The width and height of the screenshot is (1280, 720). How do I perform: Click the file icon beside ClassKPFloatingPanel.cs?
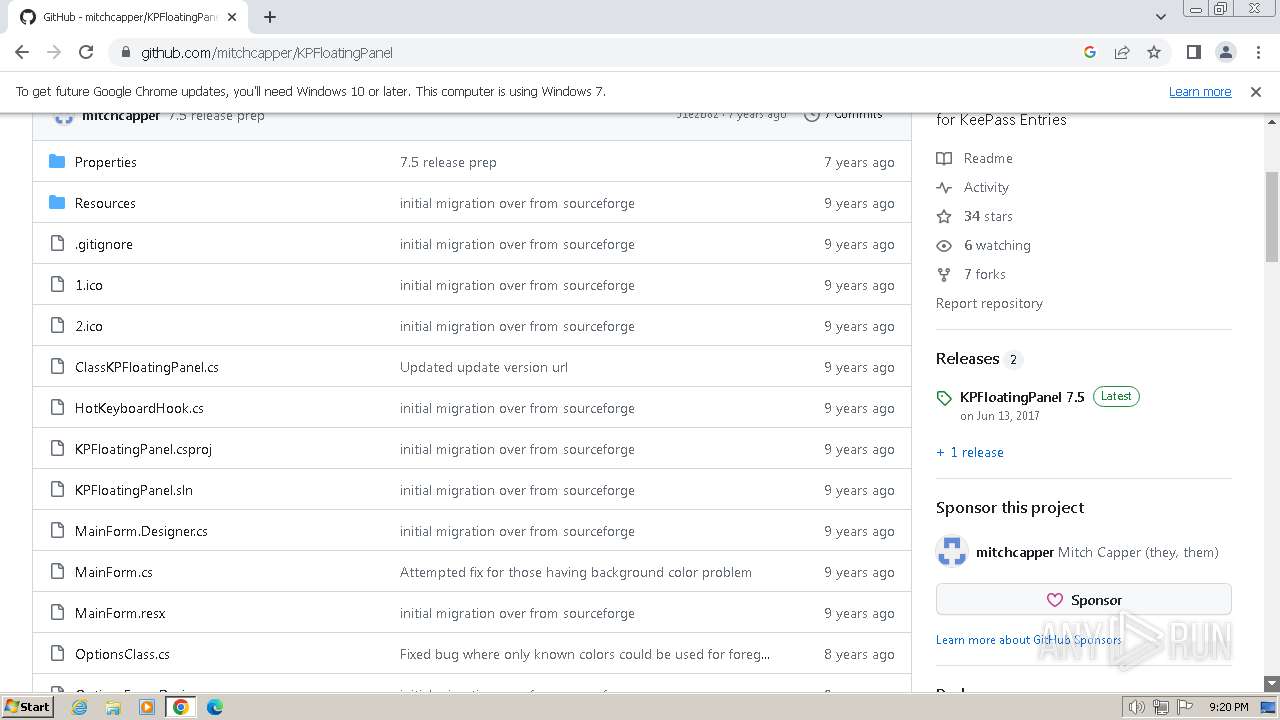57,367
